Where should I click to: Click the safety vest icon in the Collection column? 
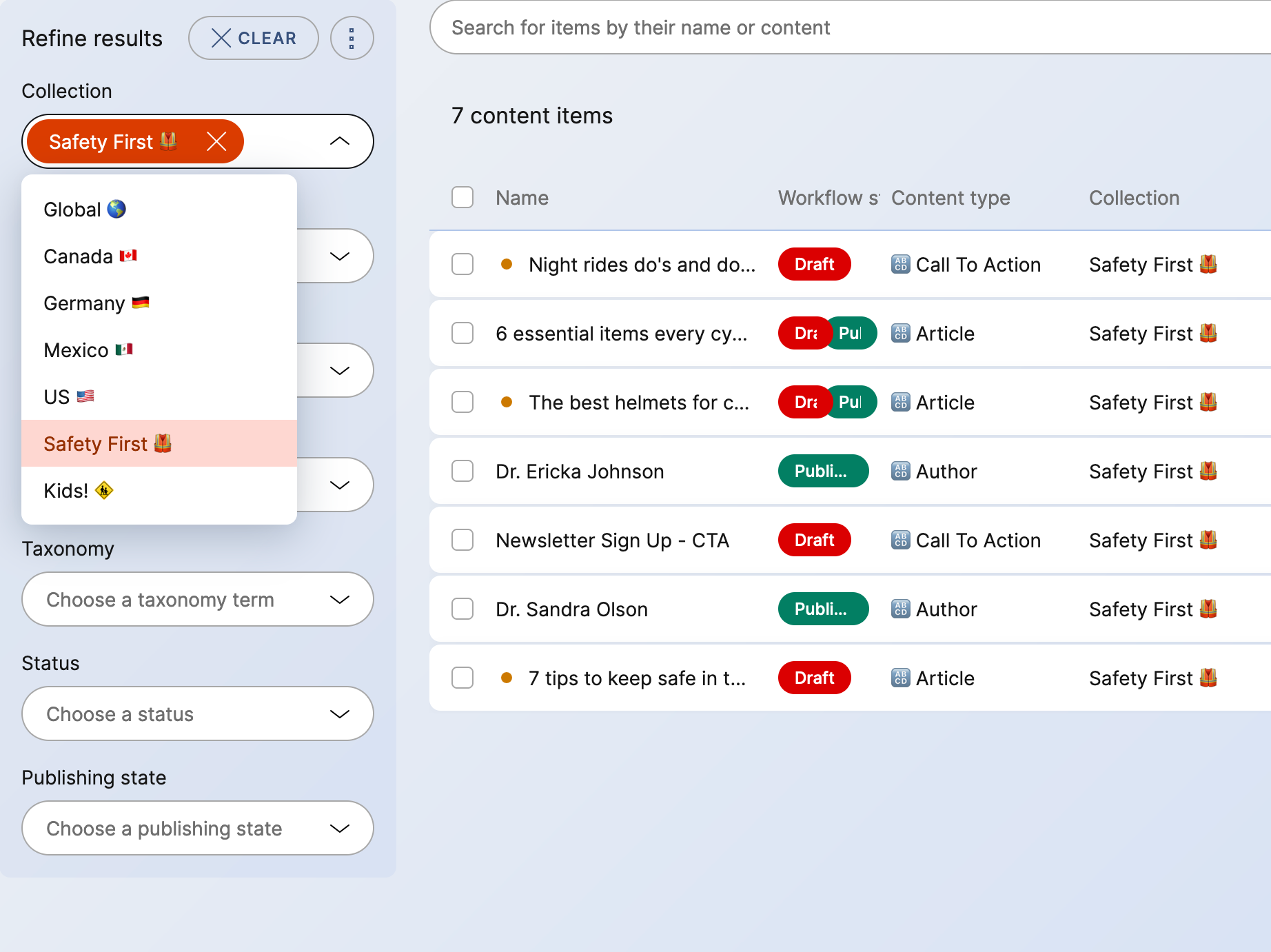coord(1208,264)
